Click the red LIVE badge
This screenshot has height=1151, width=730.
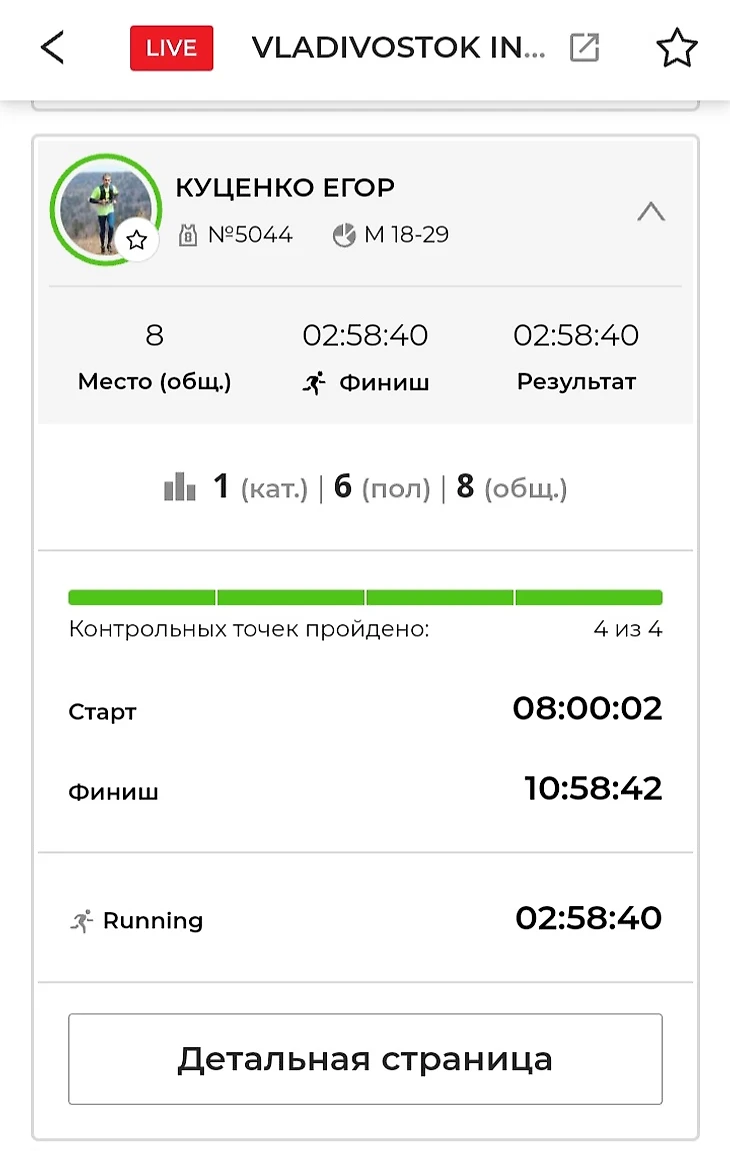171,48
